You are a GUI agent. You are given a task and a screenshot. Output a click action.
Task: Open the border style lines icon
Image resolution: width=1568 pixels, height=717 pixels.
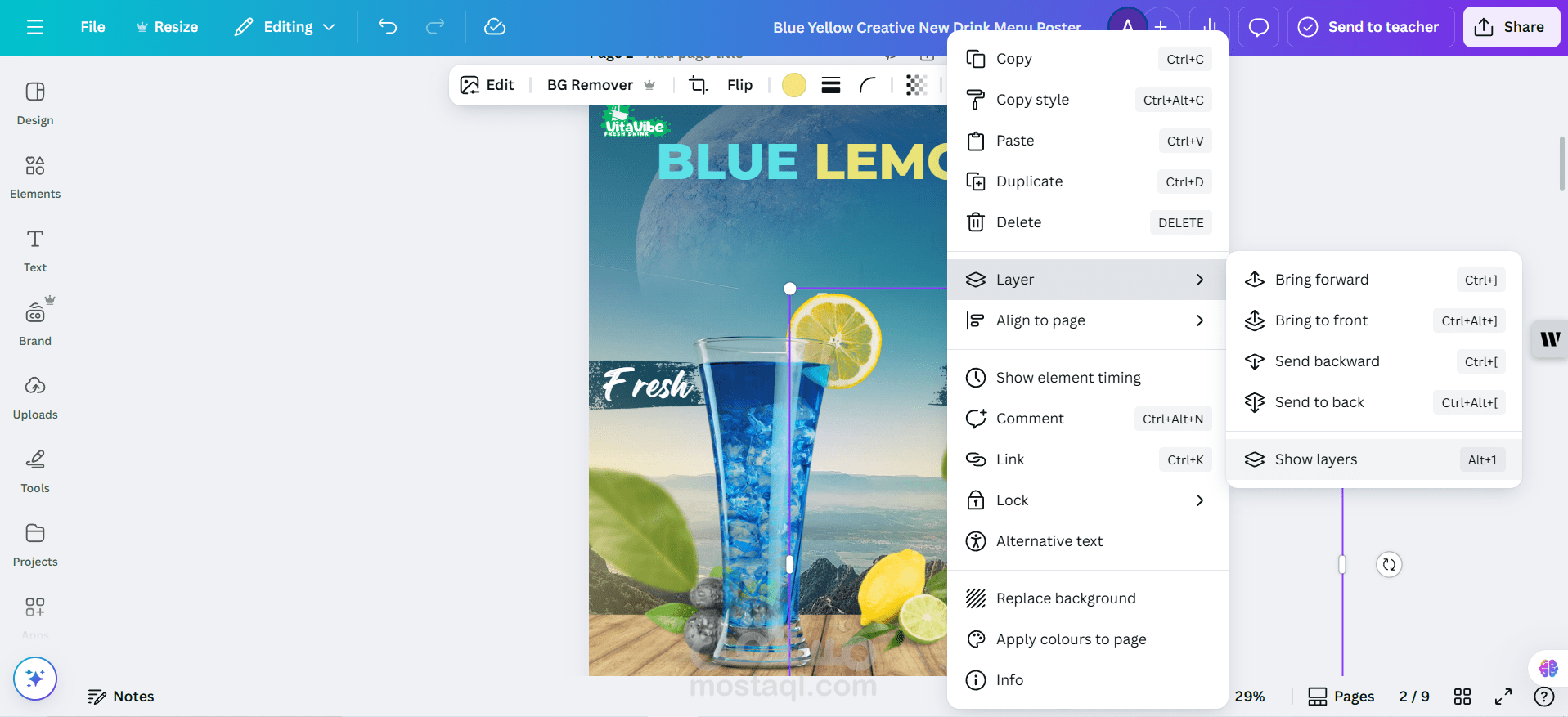[x=831, y=85]
